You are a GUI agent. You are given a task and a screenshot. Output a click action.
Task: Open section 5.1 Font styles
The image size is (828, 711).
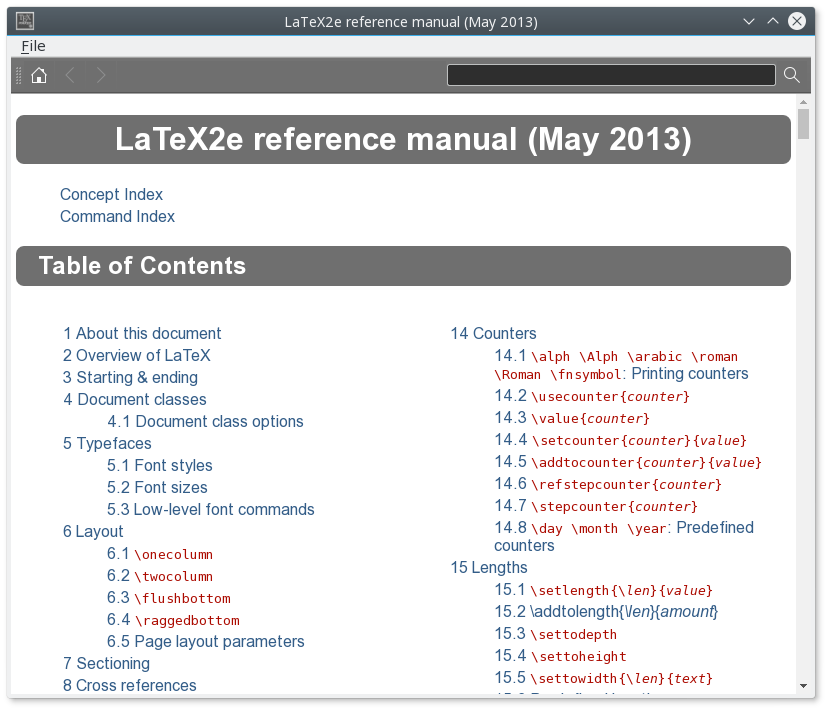pos(159,465)
